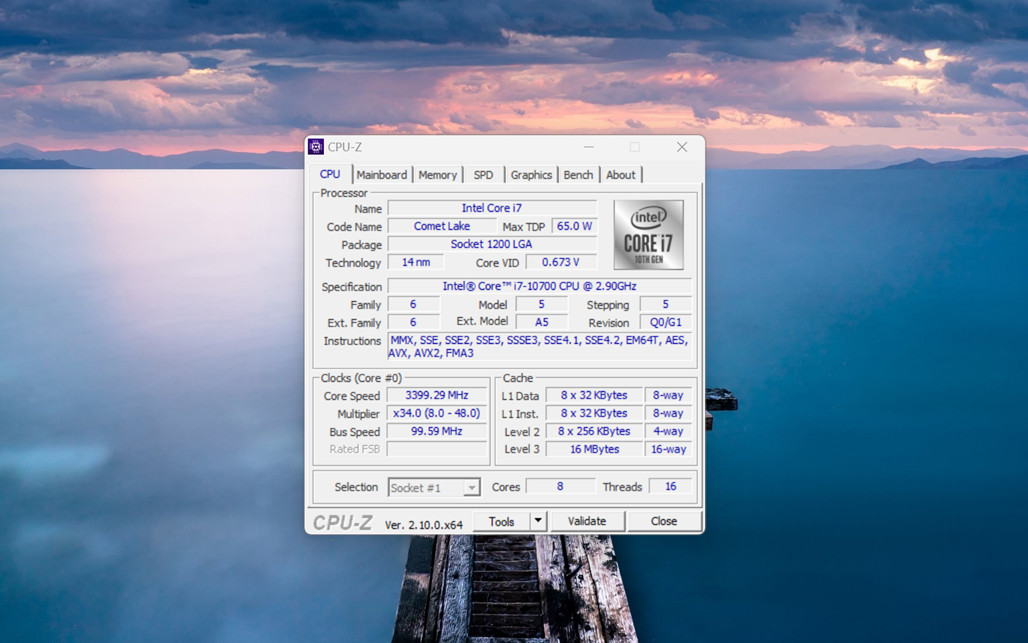Open the SPD tab
The image size is (1028, 643).
click(483, 175)
